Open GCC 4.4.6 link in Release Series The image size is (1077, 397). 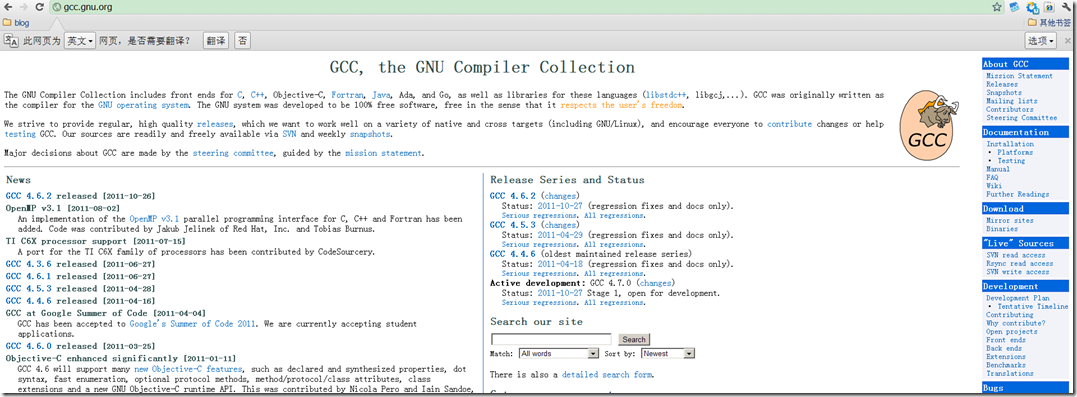point(513,254)
